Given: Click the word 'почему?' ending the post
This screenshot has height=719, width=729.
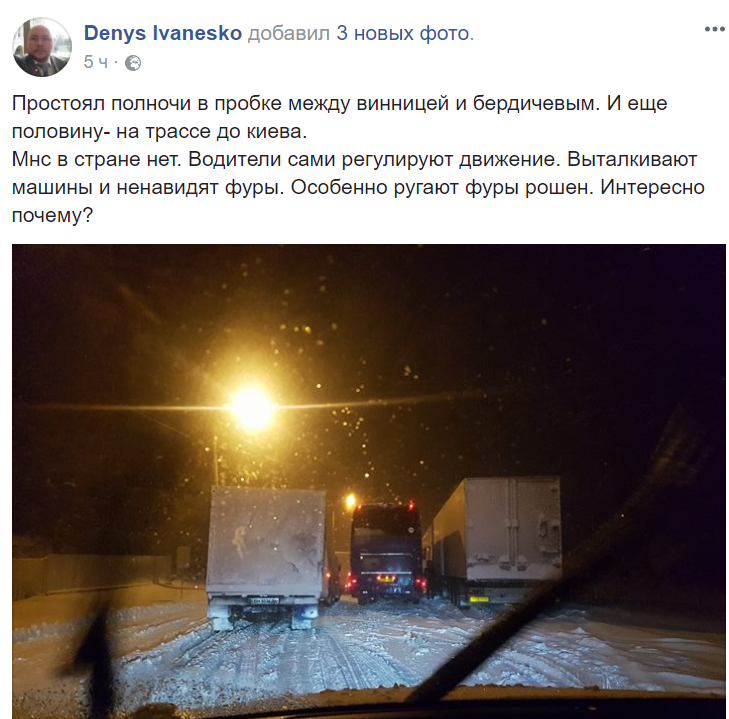Looking at the screenshot, I should [53, 216].
